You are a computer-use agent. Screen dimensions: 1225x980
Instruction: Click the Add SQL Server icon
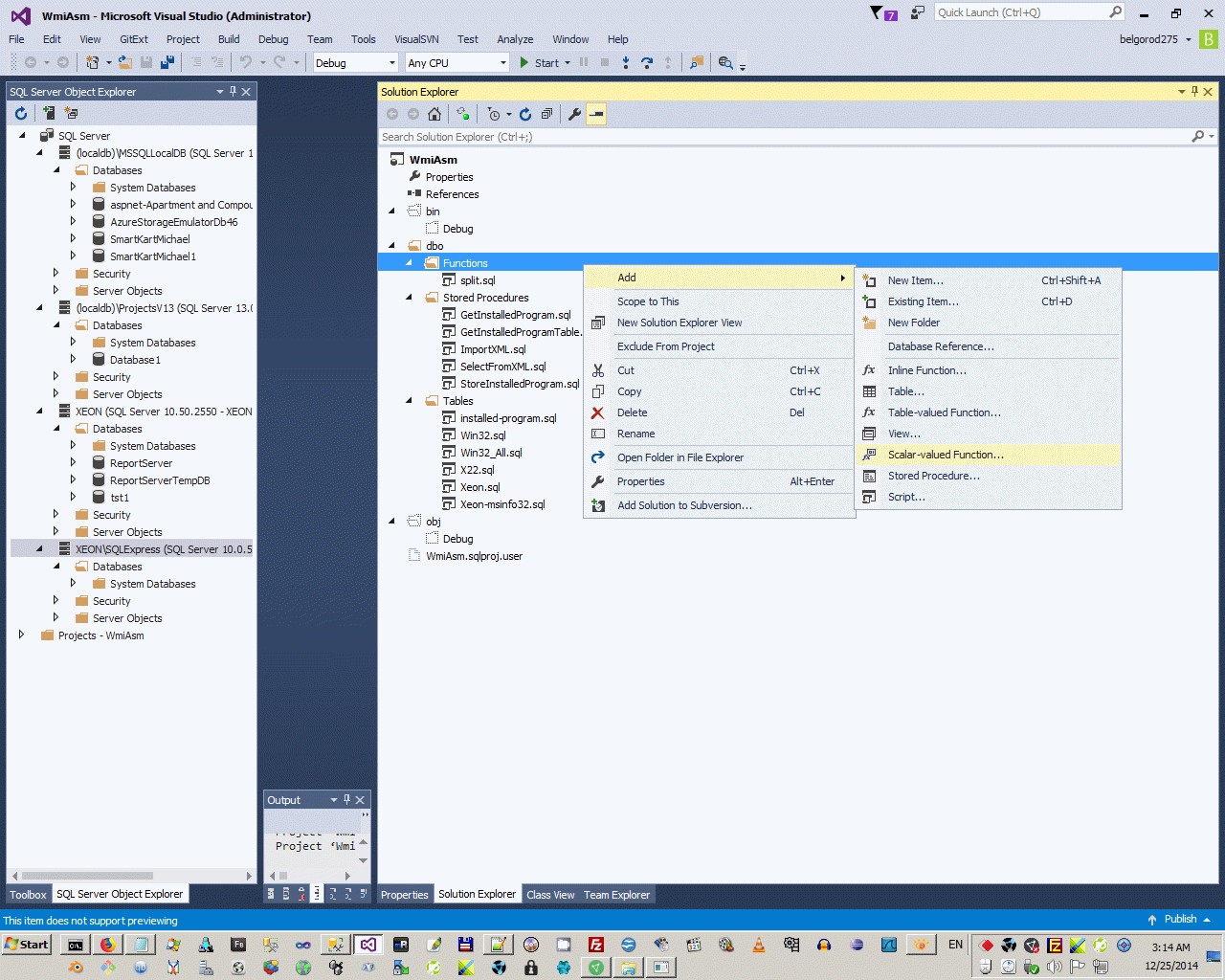(48, 113)
